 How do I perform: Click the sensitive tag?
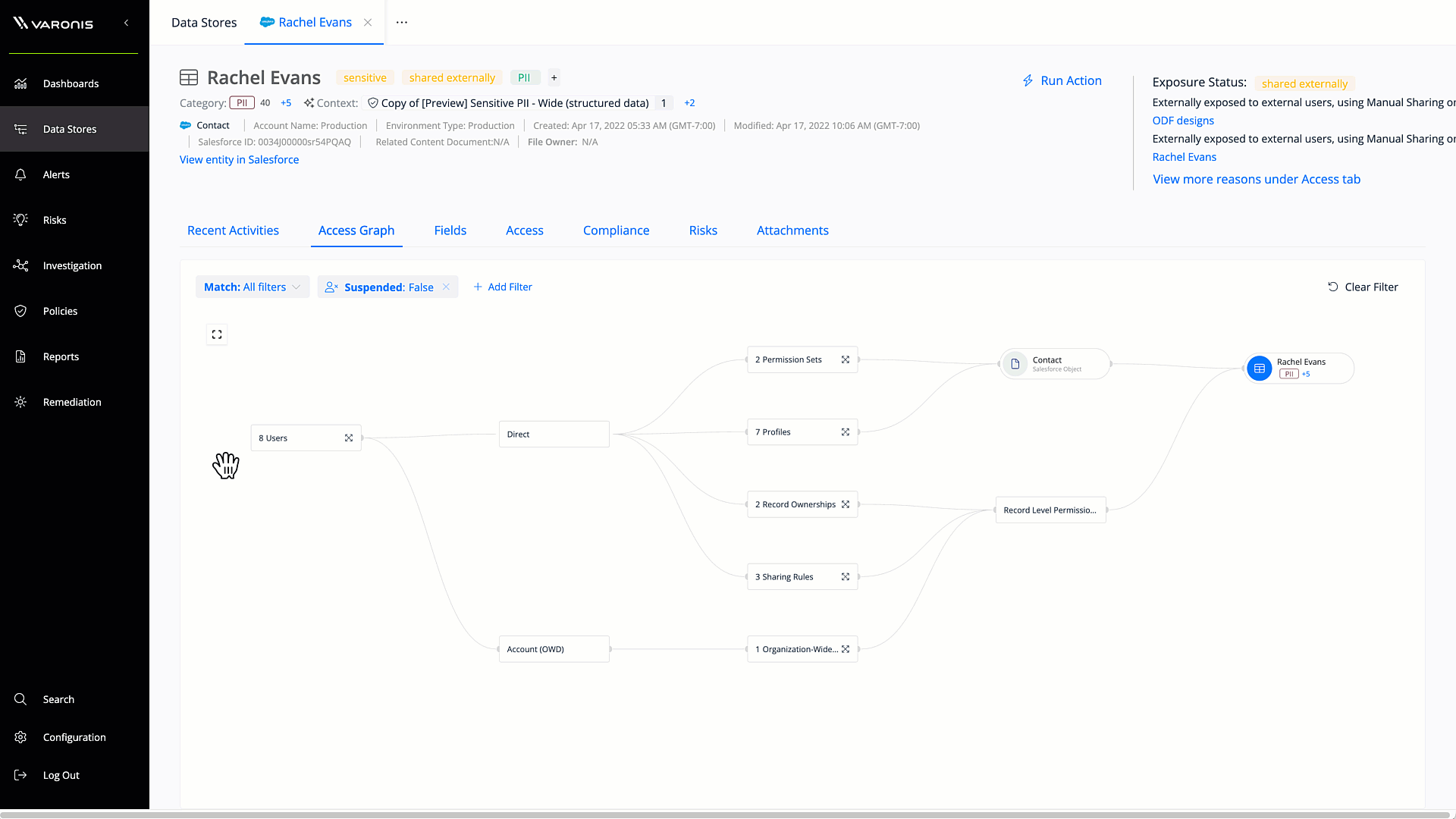tap(365, 78)
